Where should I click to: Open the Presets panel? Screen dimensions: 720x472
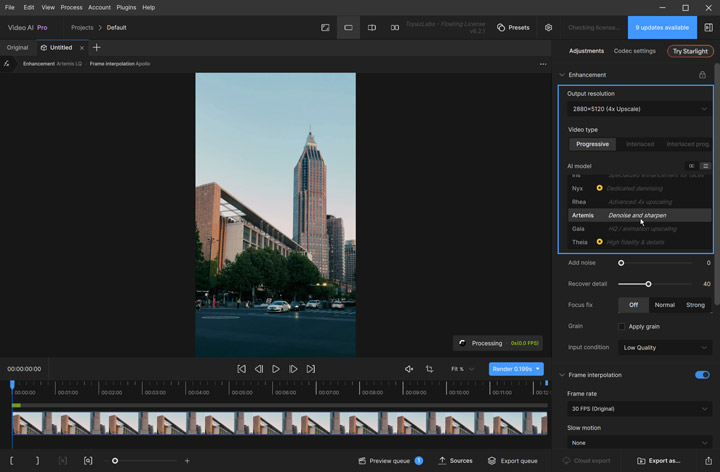(x=513, y=28)
